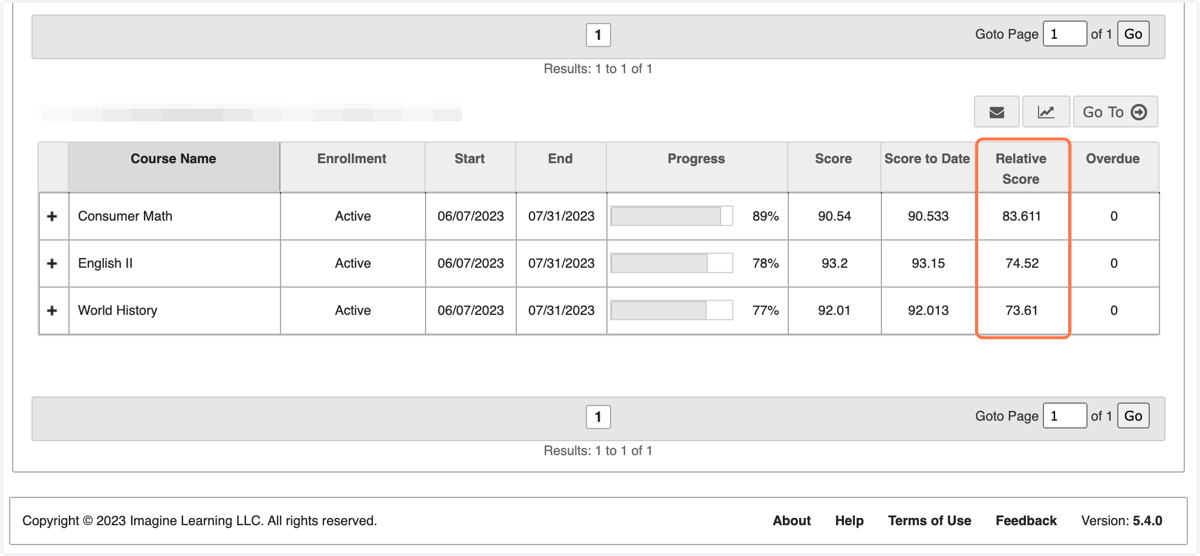This screenshot has height=556, width=1200.
Task: Click page 1 in bottom pagination
Action: (x=598, y=417)
